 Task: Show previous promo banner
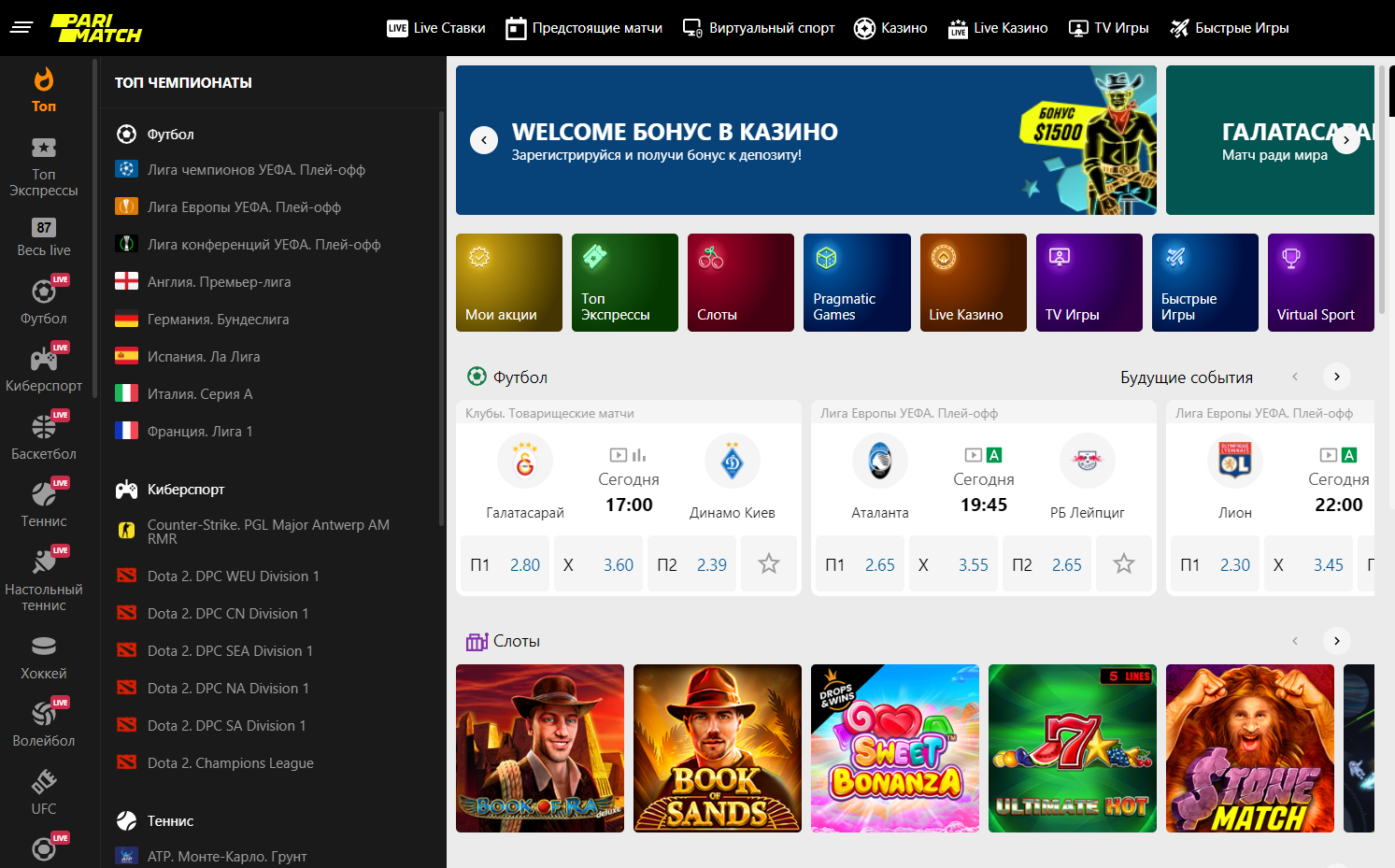click(x=483, y=140)
